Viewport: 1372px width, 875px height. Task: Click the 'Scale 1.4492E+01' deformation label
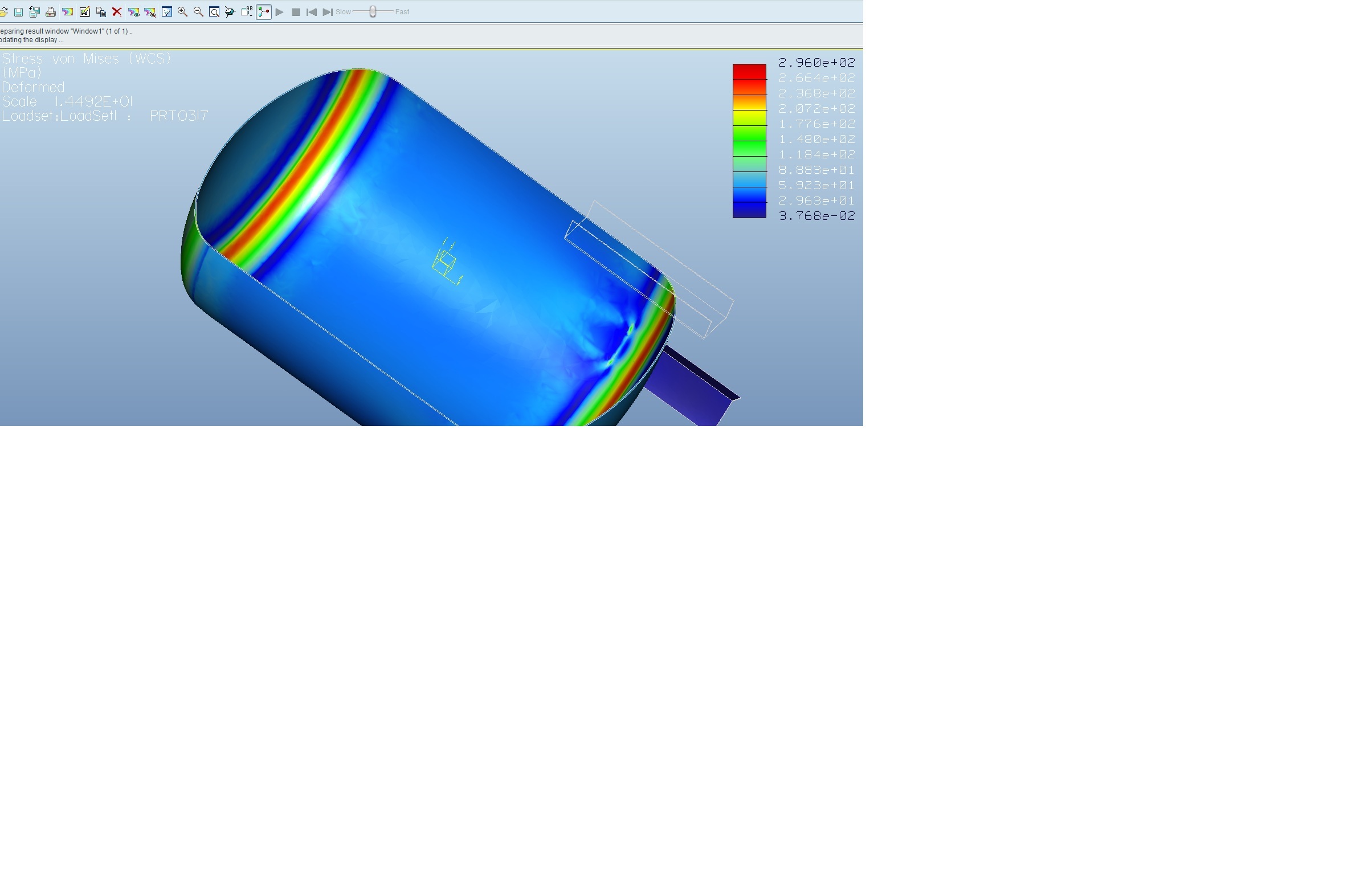pos(67,102)
